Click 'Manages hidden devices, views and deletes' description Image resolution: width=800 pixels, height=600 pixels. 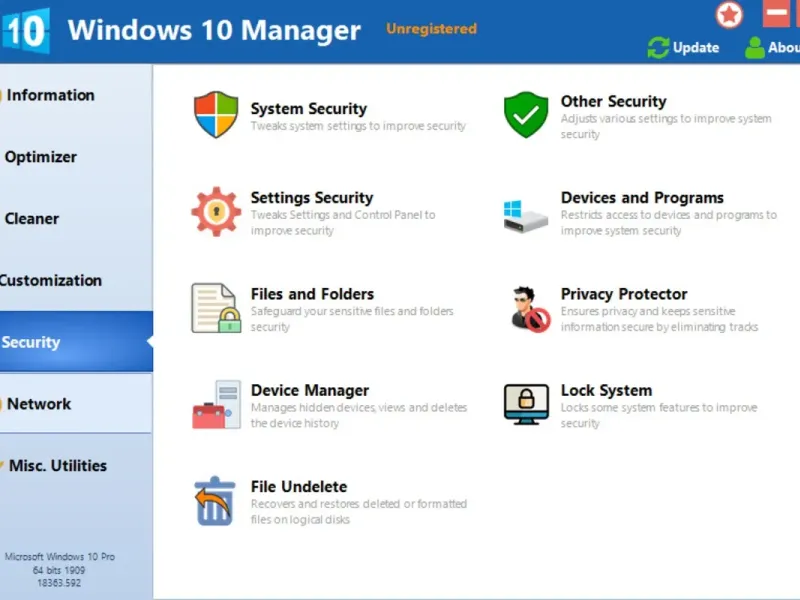(359, 407)
